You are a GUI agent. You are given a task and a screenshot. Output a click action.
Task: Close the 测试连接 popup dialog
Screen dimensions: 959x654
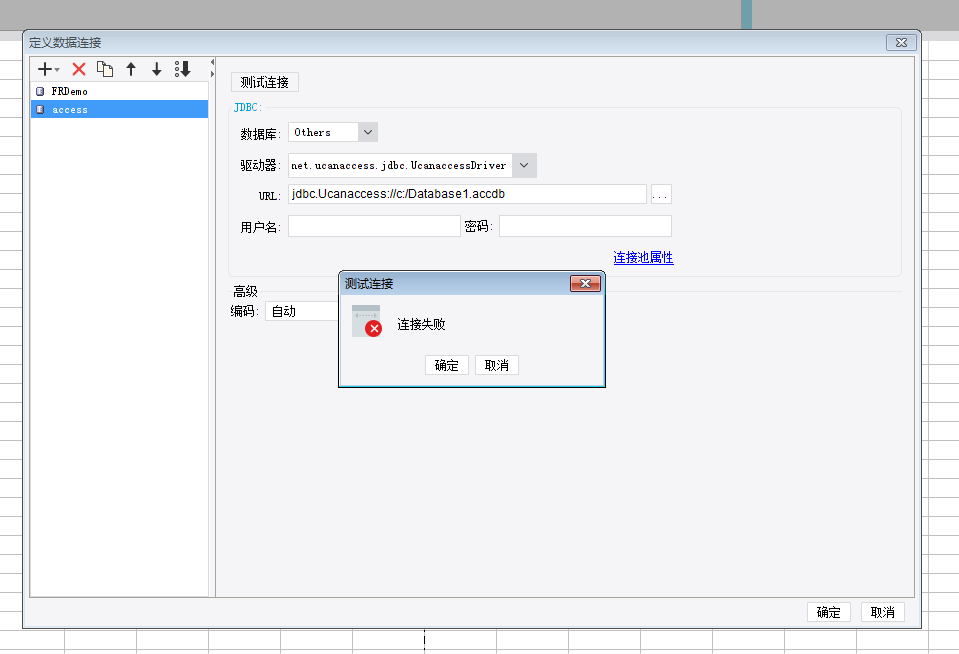[585, 283]
